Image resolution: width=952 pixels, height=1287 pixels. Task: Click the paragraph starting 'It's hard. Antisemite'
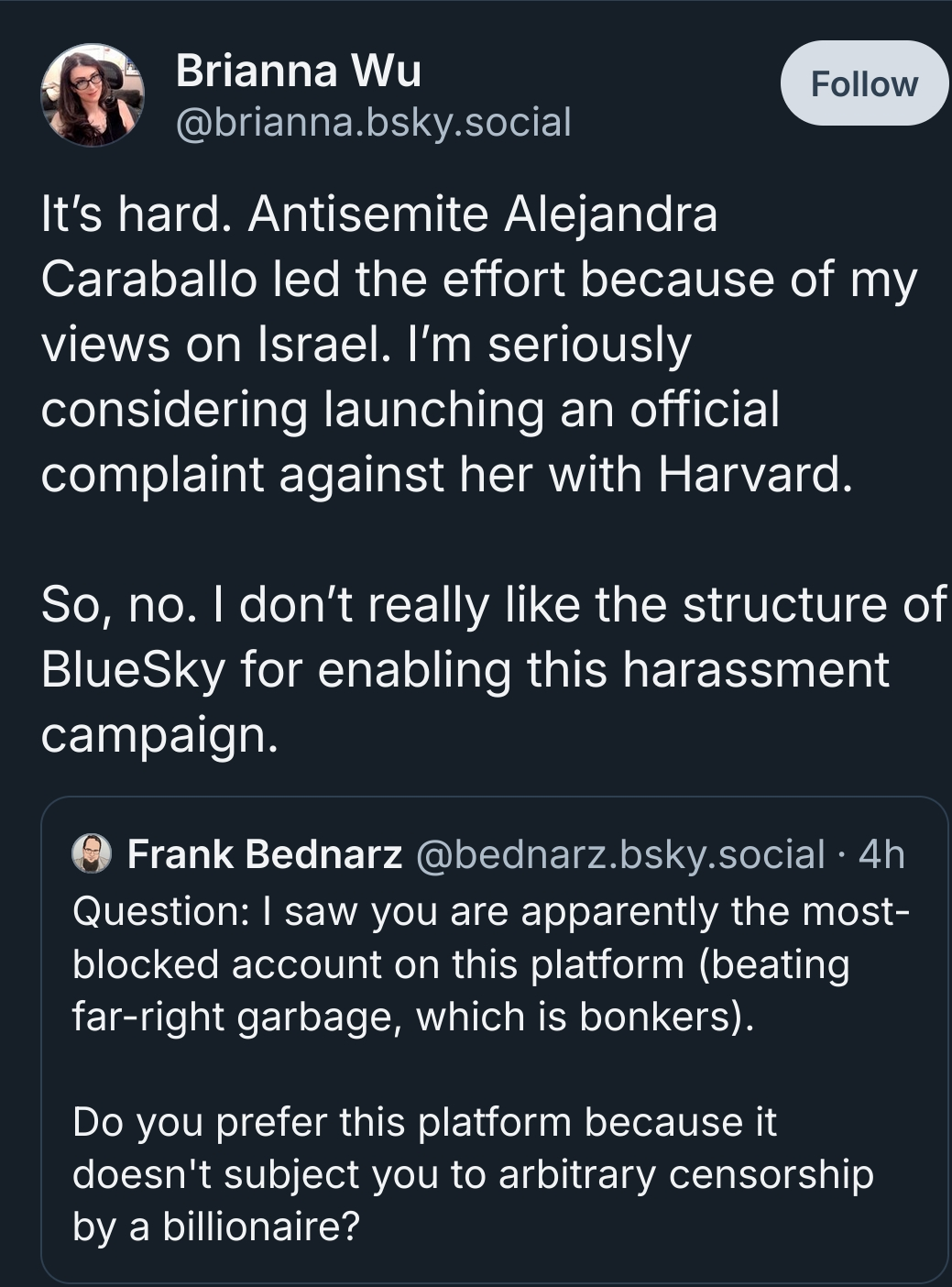click(478, 344)
